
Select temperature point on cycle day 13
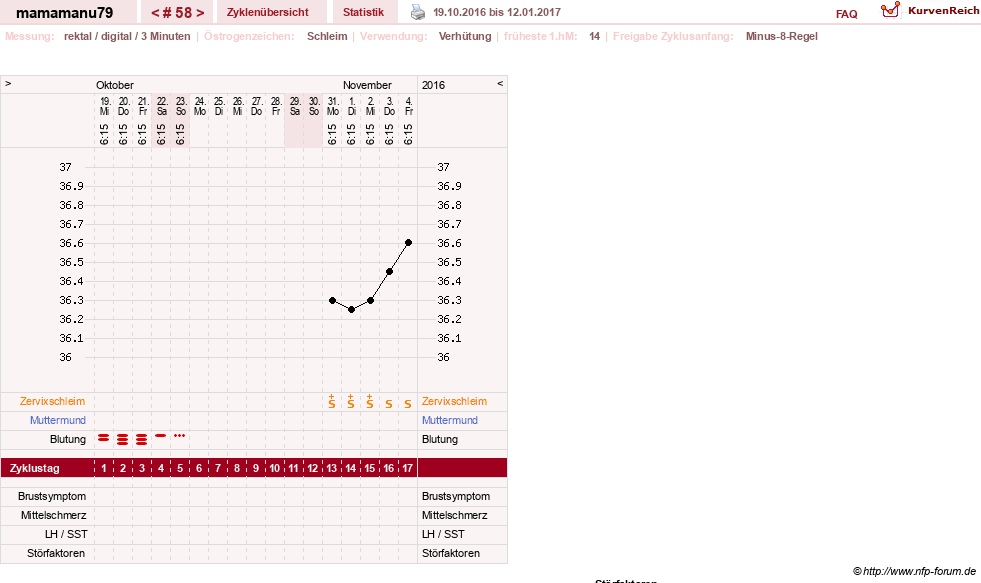click(x=332, y=300)
